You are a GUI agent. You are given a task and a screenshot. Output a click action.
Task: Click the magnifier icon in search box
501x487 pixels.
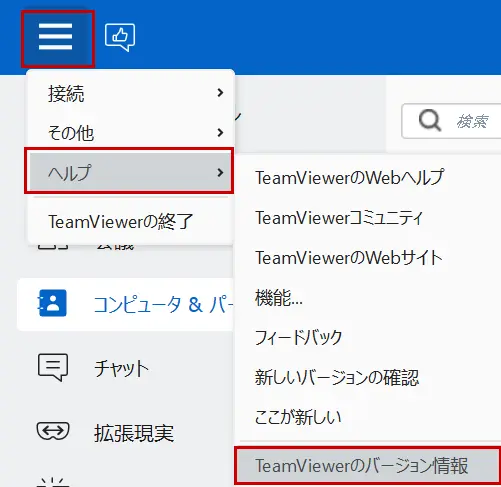430,120
